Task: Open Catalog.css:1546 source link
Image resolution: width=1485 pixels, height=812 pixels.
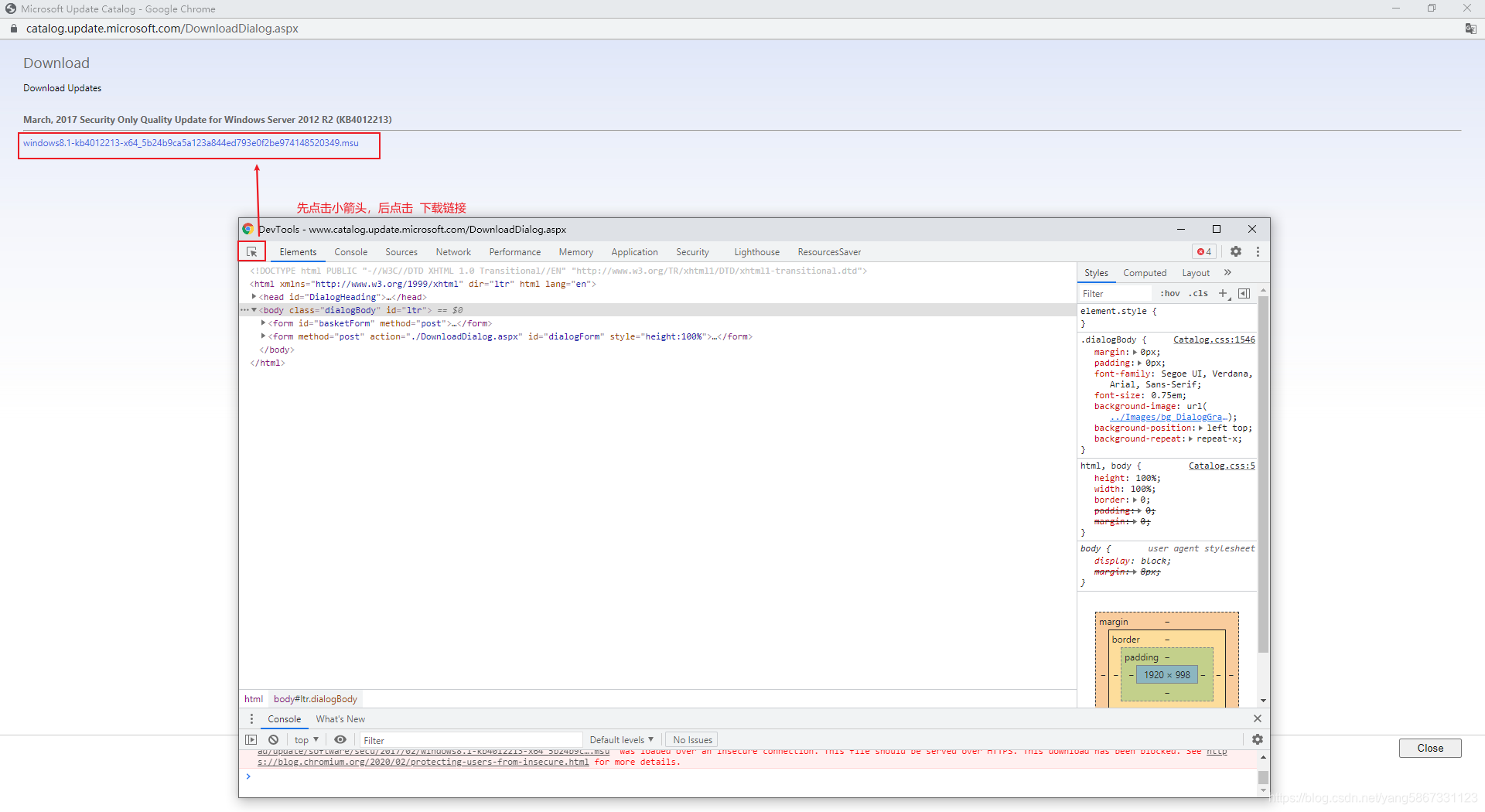Action: [1214, 339]
